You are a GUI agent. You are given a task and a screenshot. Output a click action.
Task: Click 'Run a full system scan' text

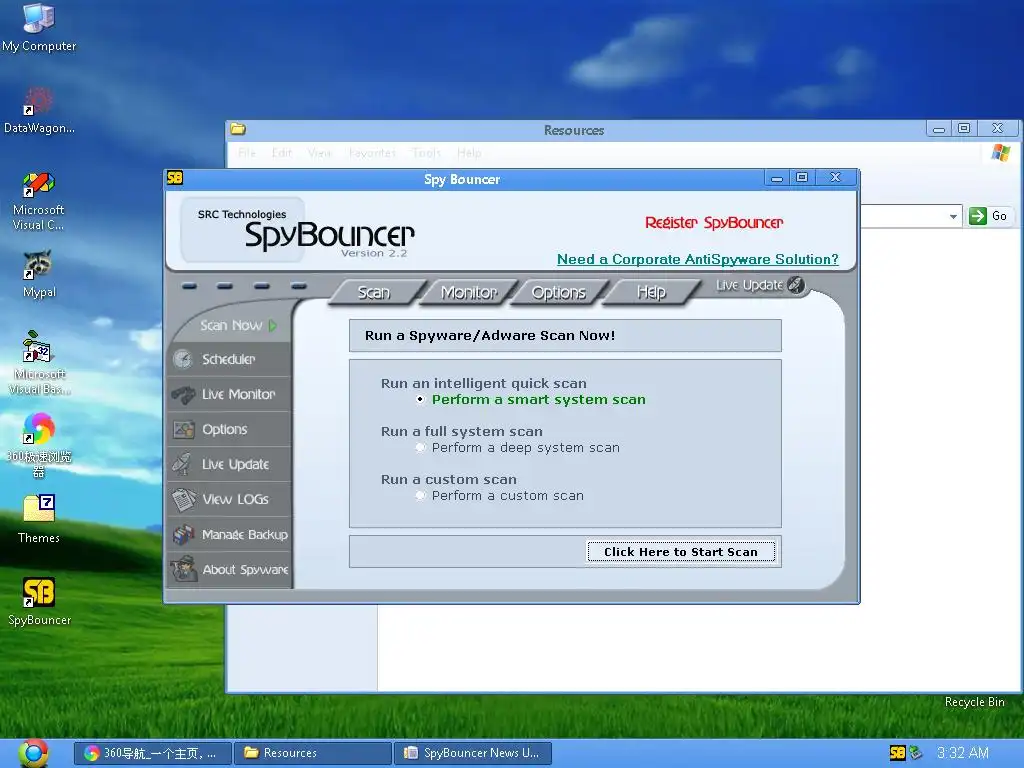tap(462, 432)
